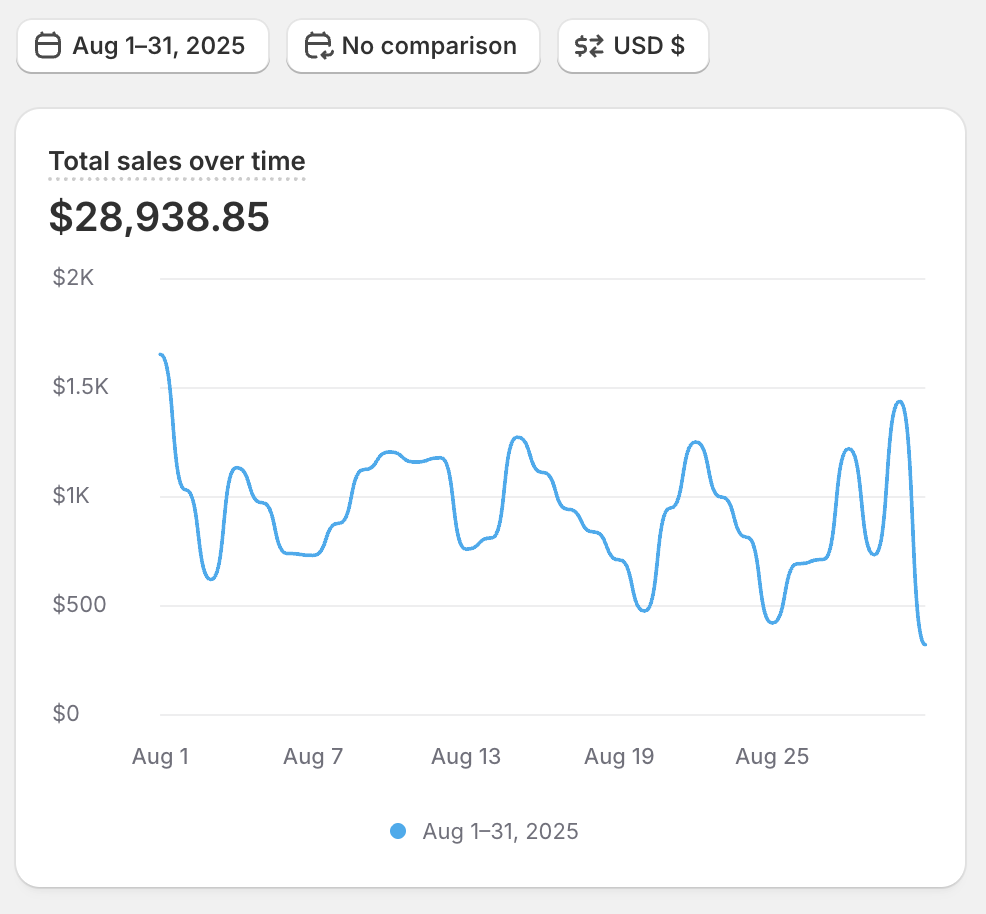Image resolution: width=986 pixels, height=914 pixels.
Task: Click the currency exchange arrows icon
Action: coord(589,46)
